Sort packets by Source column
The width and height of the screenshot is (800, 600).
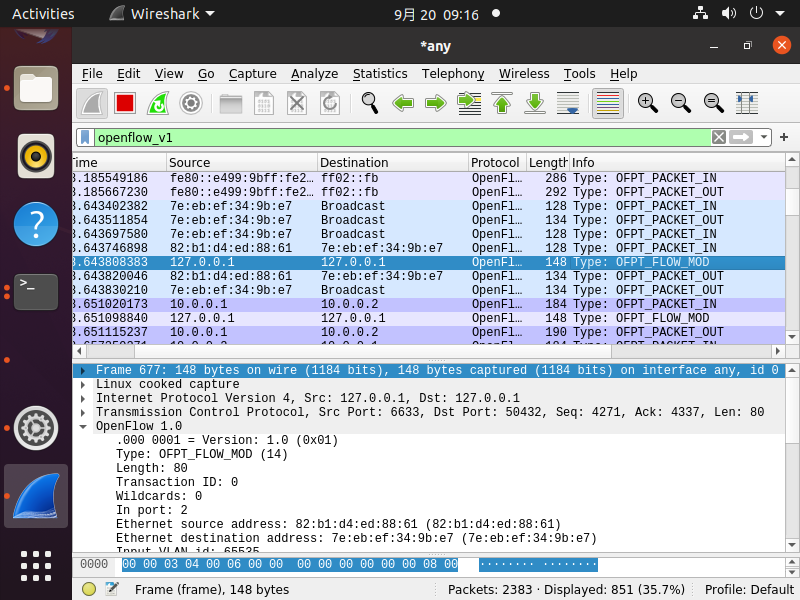[242, 162]
